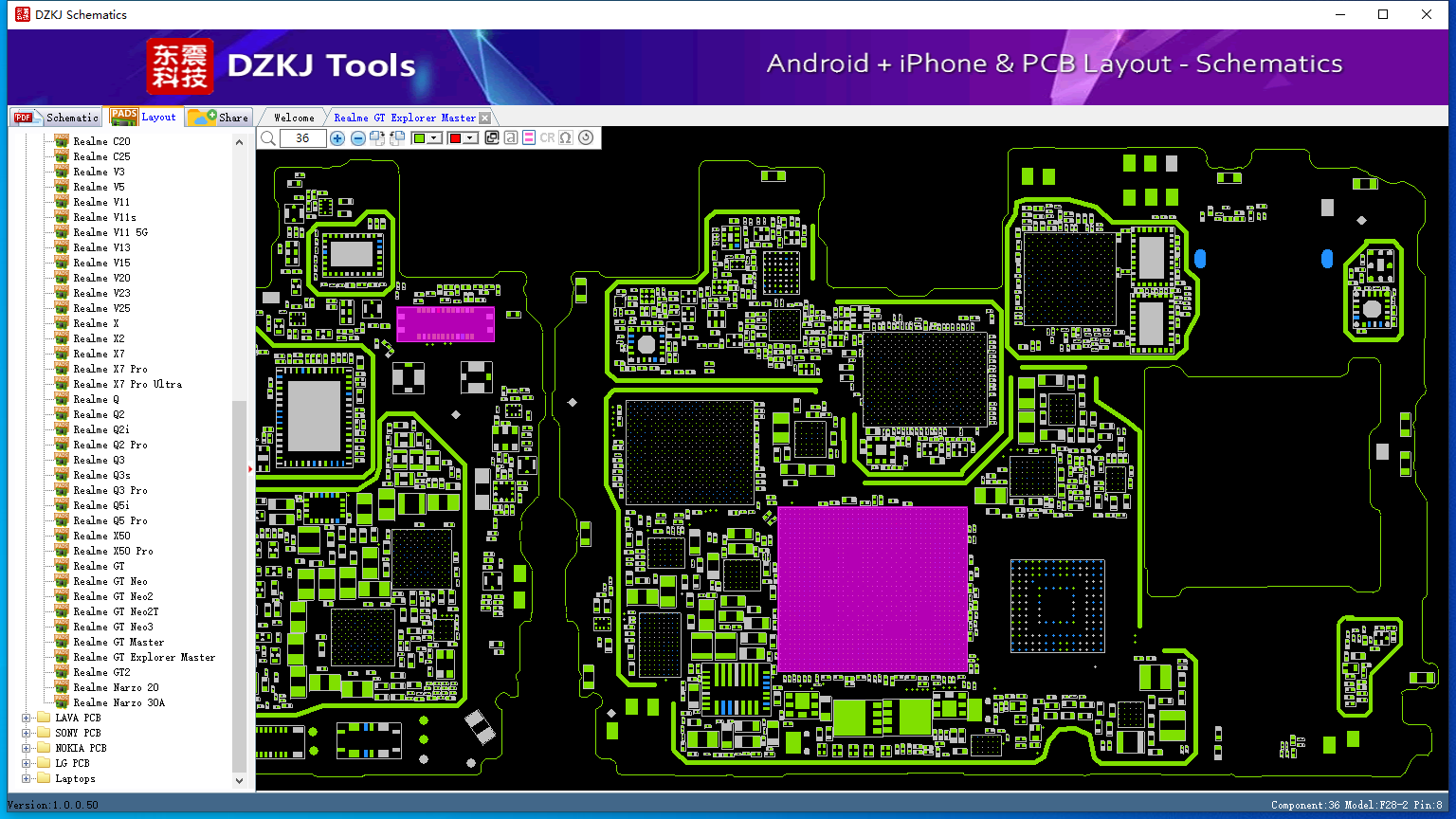Click the tree scrollbar down arrow
The height and width of the screenshot is (819, 1456).
coord(239,781)
